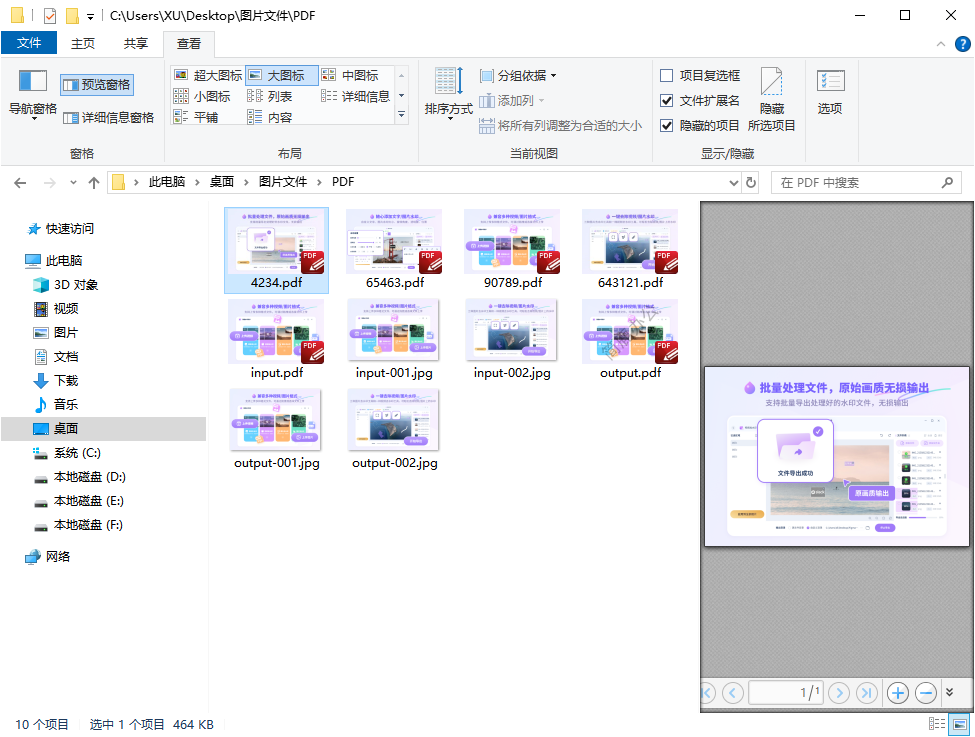Open 分组依据 dropdown
The width and height of the screenshot is (975, 737).
(x=518, y=76)
